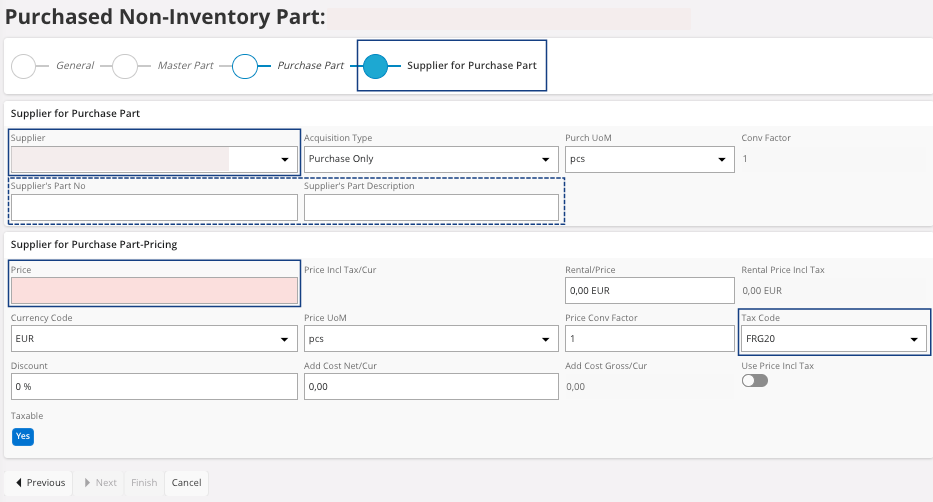Image resolution: width=933 pixels, height=502 pixels.
Task: Expand the Acquisition Type dropdown
Action: click(545, 159)
